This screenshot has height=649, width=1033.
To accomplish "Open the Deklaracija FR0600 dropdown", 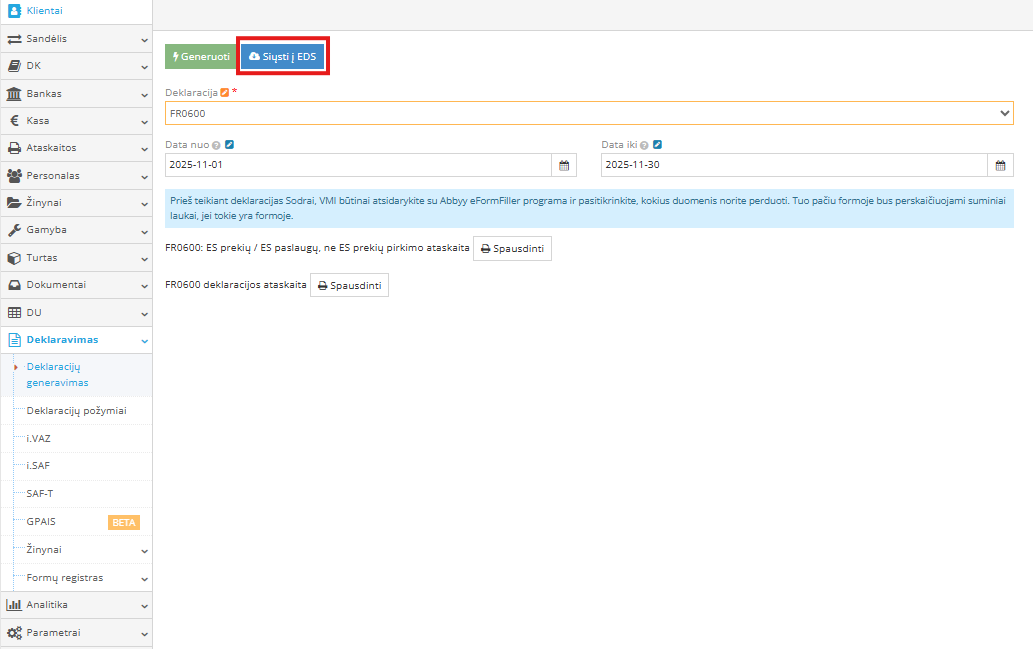I will point(589,113).
